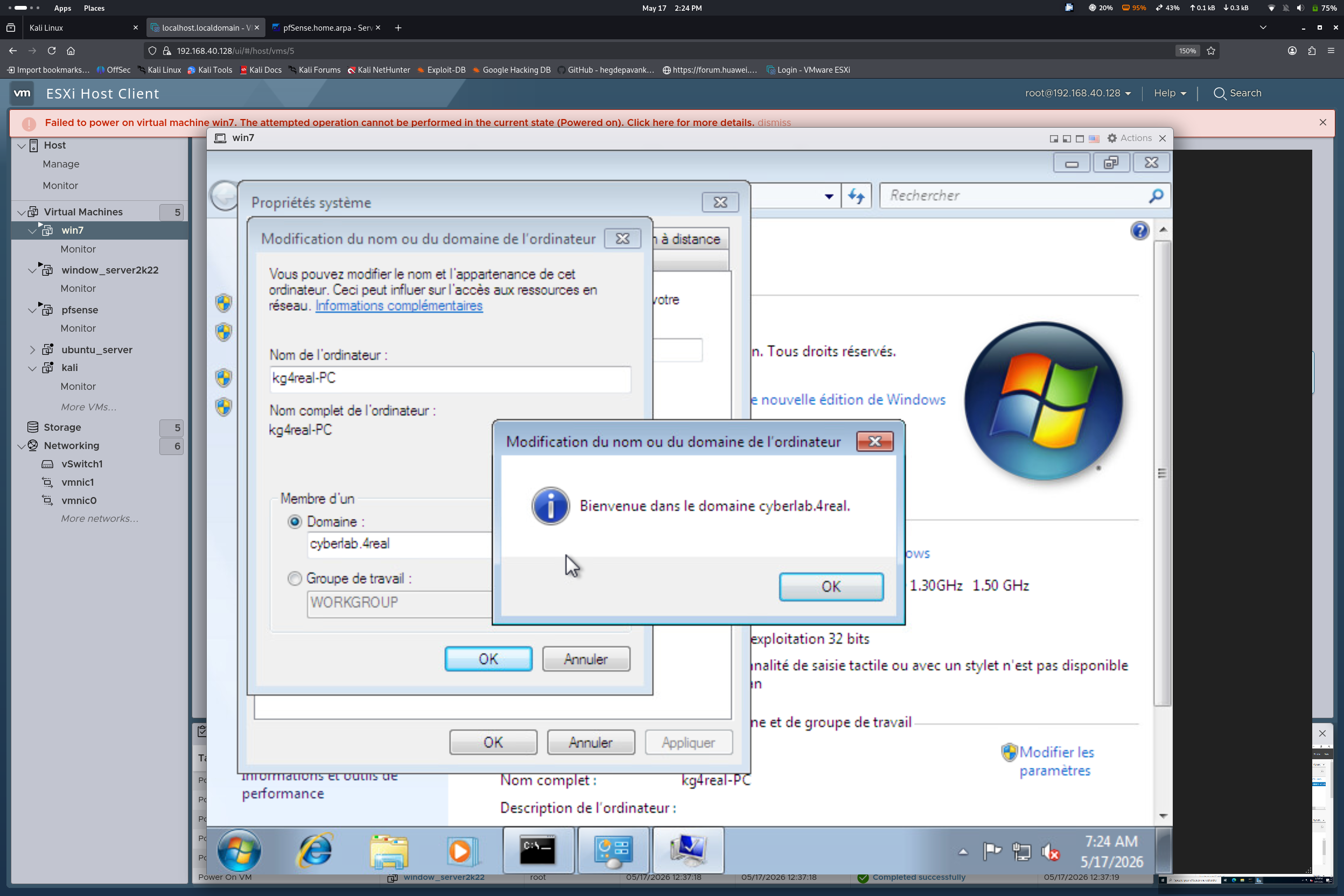Collapse the Networking tree node
Screen dimensions: 1344x896
(x=22, y=446)
